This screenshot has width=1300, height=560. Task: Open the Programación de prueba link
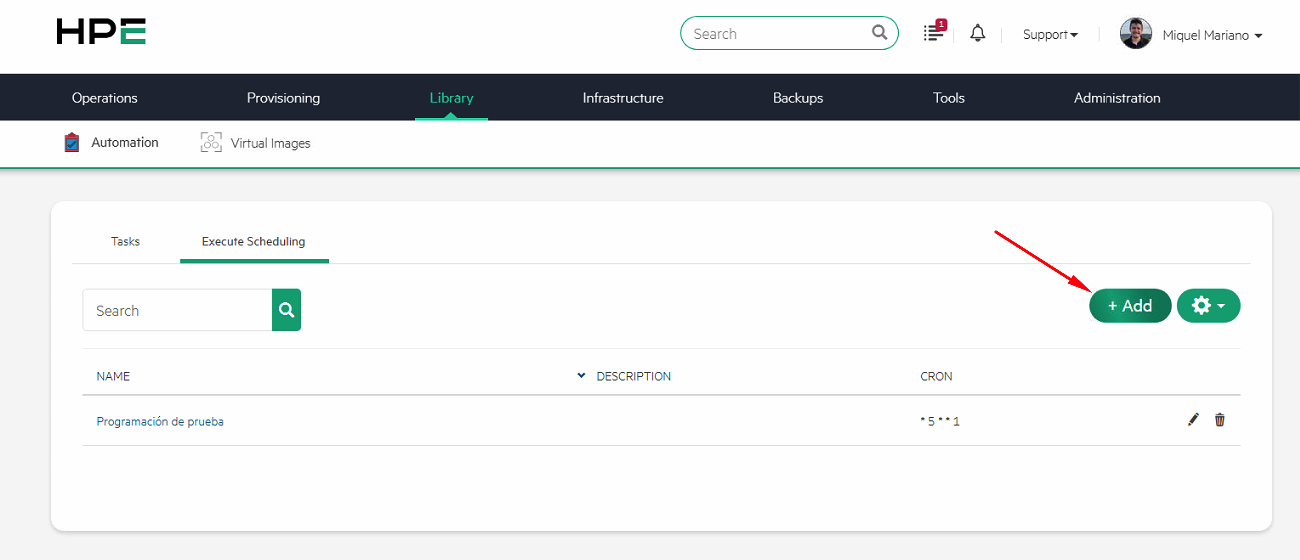point(160,421)
